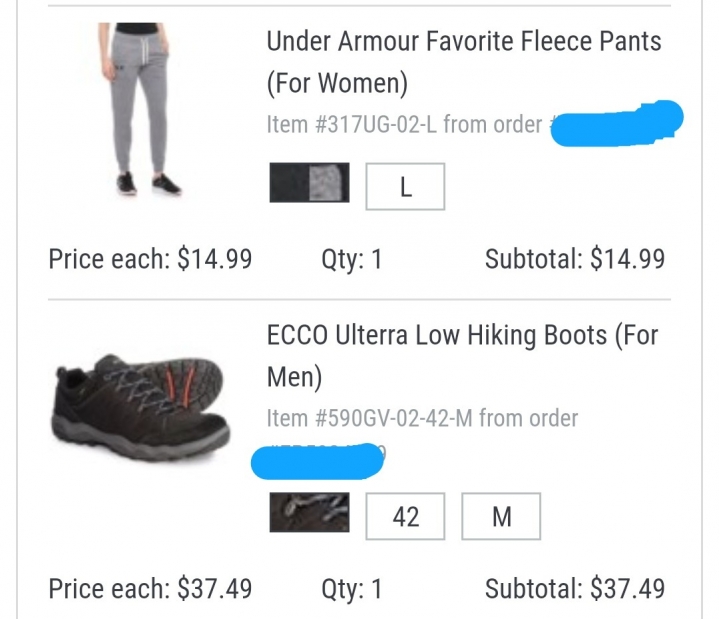The image size is (720, 619).
Task: Select width M box for hiking boots
Action: coord(501,516)
